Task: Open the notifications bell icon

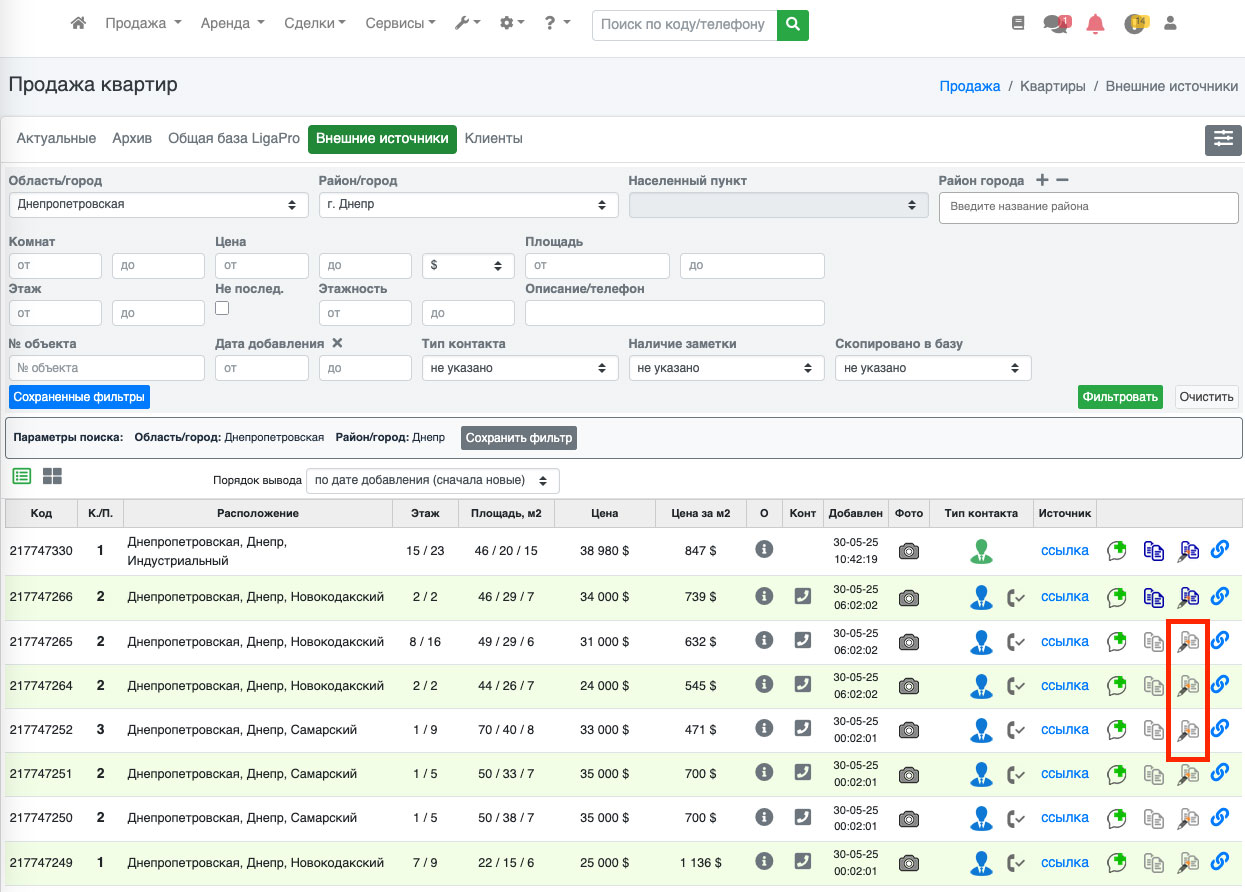Action: click(1095, 24)
